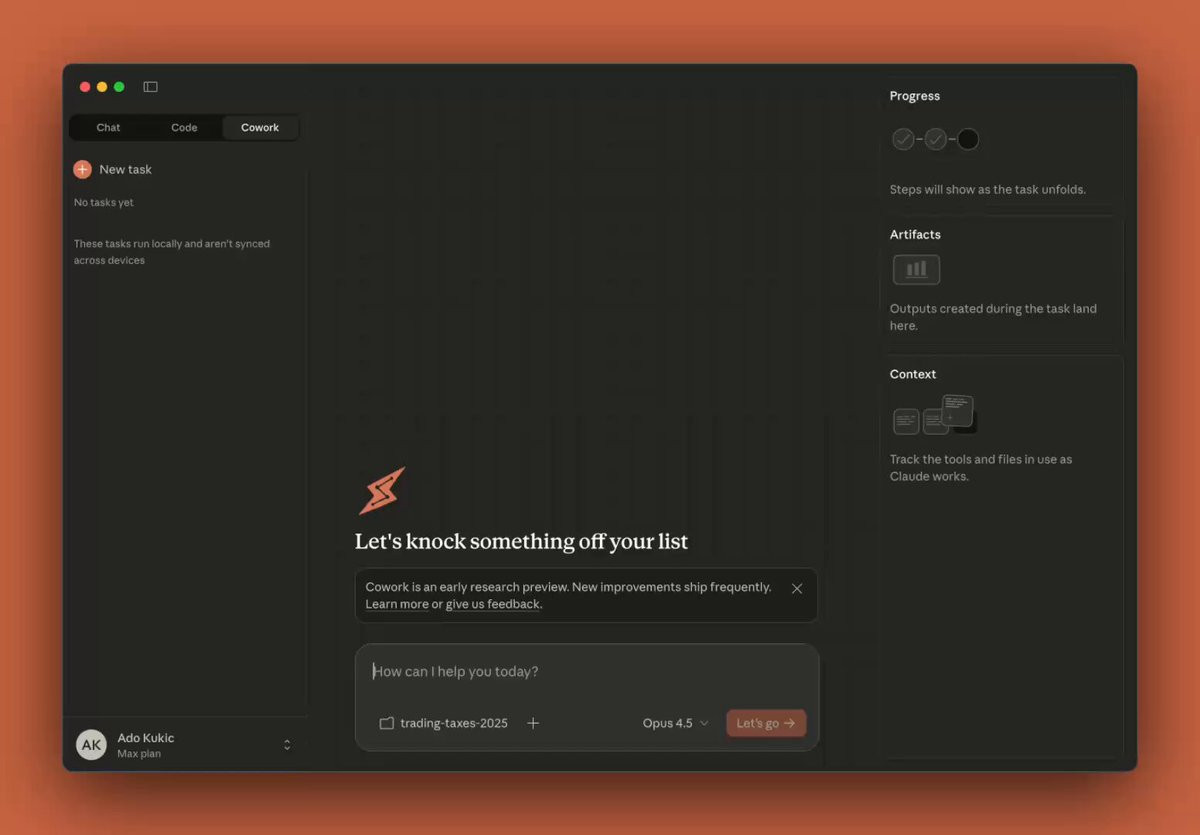Add another folder with the plus icon
1200x835 pixels.
coord(533,723)
